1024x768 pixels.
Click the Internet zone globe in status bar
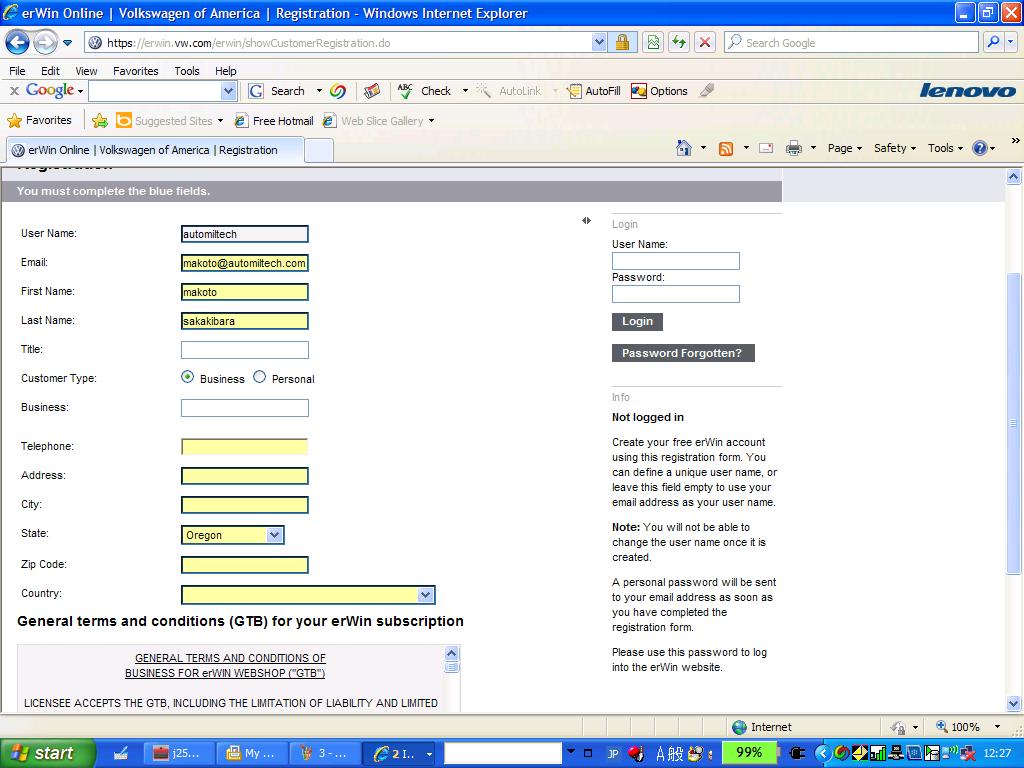click(739, 727)
